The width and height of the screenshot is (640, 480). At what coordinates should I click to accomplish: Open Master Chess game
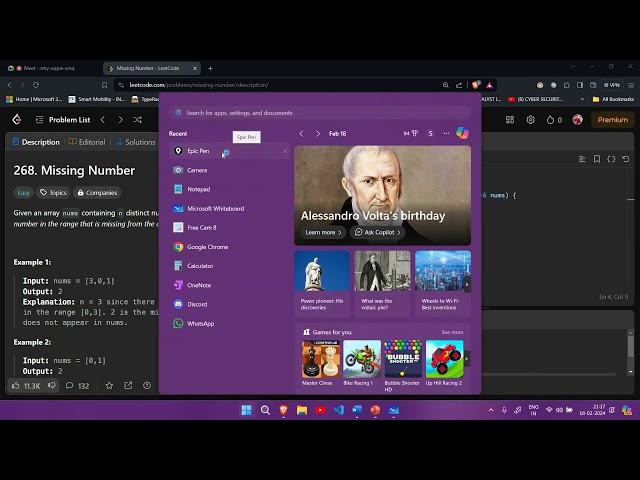point(321,363)
